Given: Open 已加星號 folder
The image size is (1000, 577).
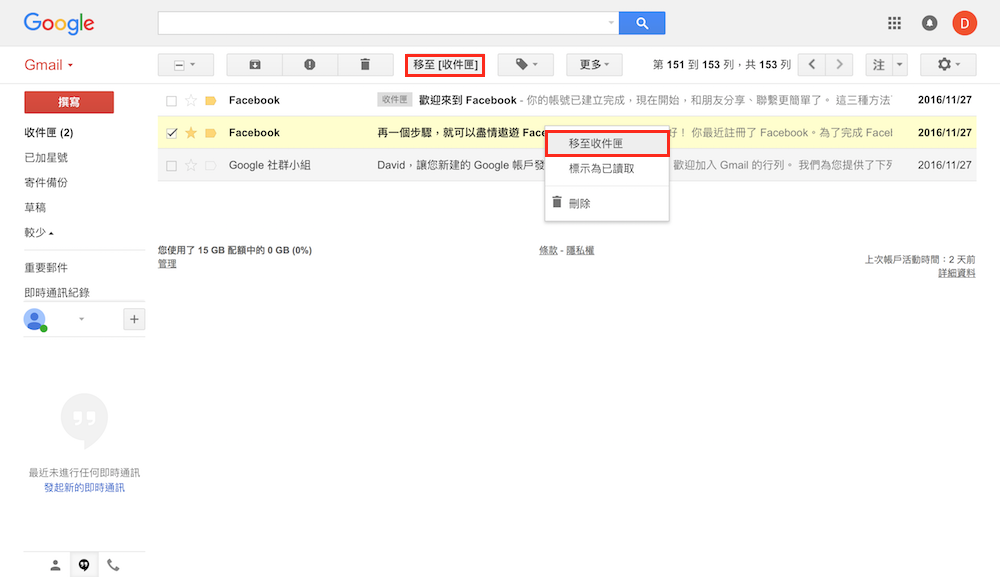Looking at the screenshot, I should coord(46,157).
